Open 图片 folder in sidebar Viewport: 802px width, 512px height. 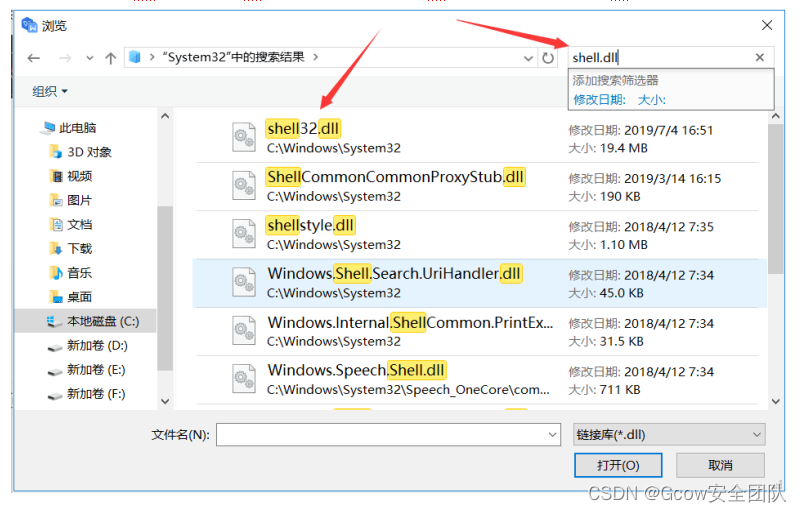[x=71, y=201]
